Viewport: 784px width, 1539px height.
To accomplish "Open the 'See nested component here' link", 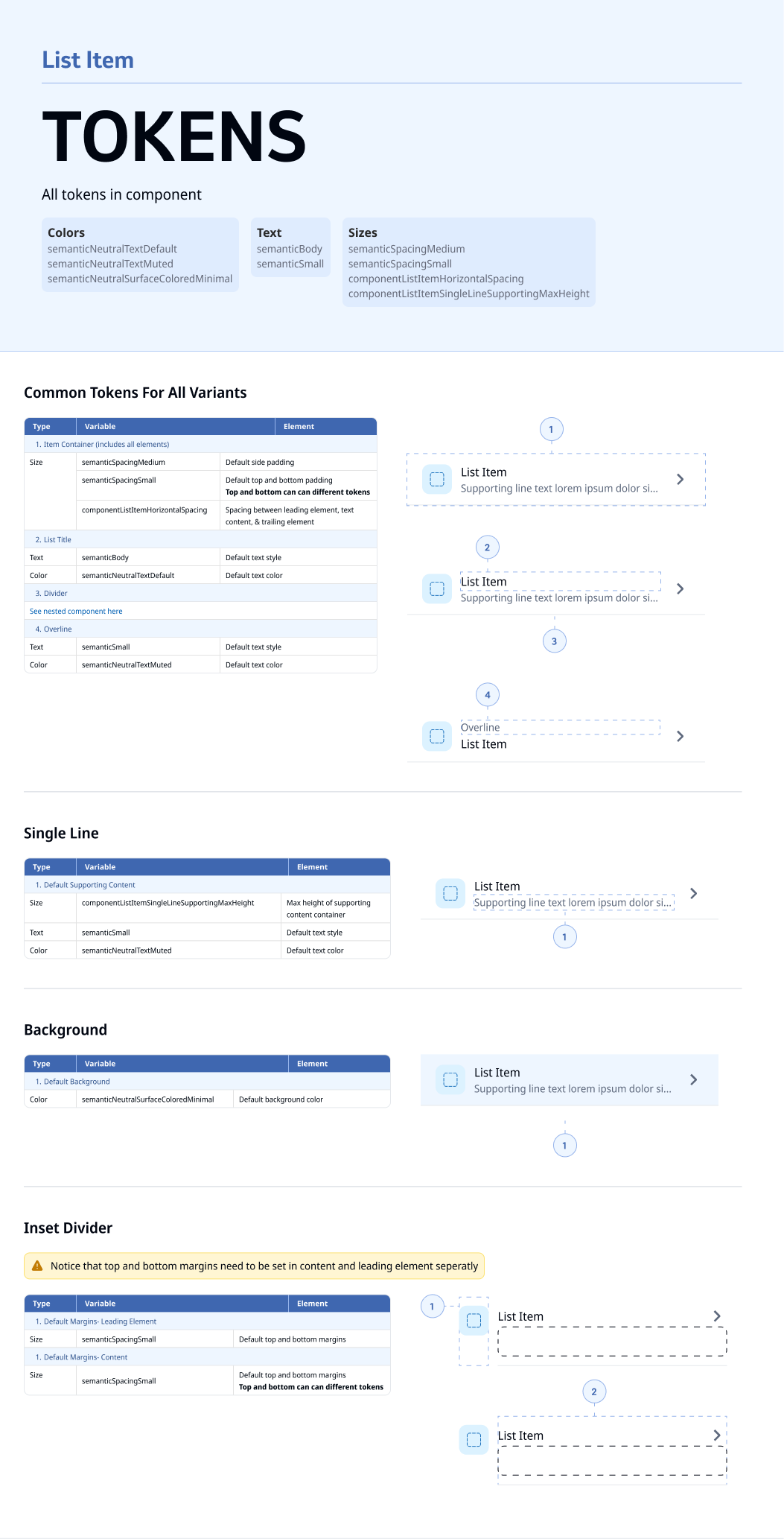I will point(76,611).
